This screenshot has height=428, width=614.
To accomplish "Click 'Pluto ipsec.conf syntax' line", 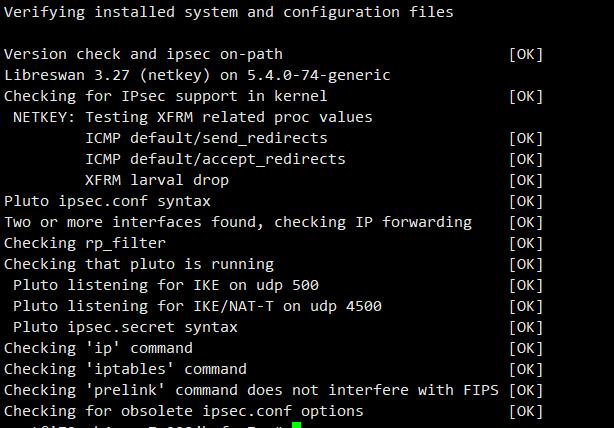I will pos(107,201).
